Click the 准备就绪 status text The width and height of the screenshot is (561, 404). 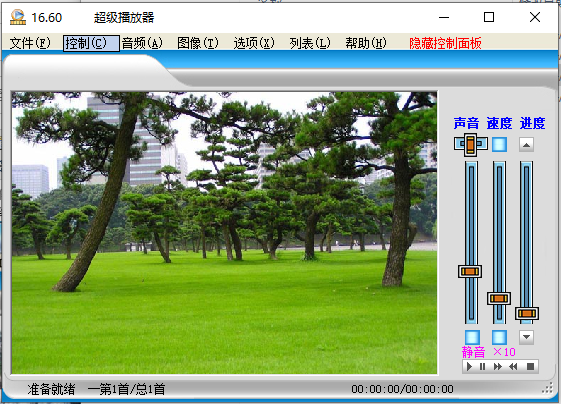[52, 389]
